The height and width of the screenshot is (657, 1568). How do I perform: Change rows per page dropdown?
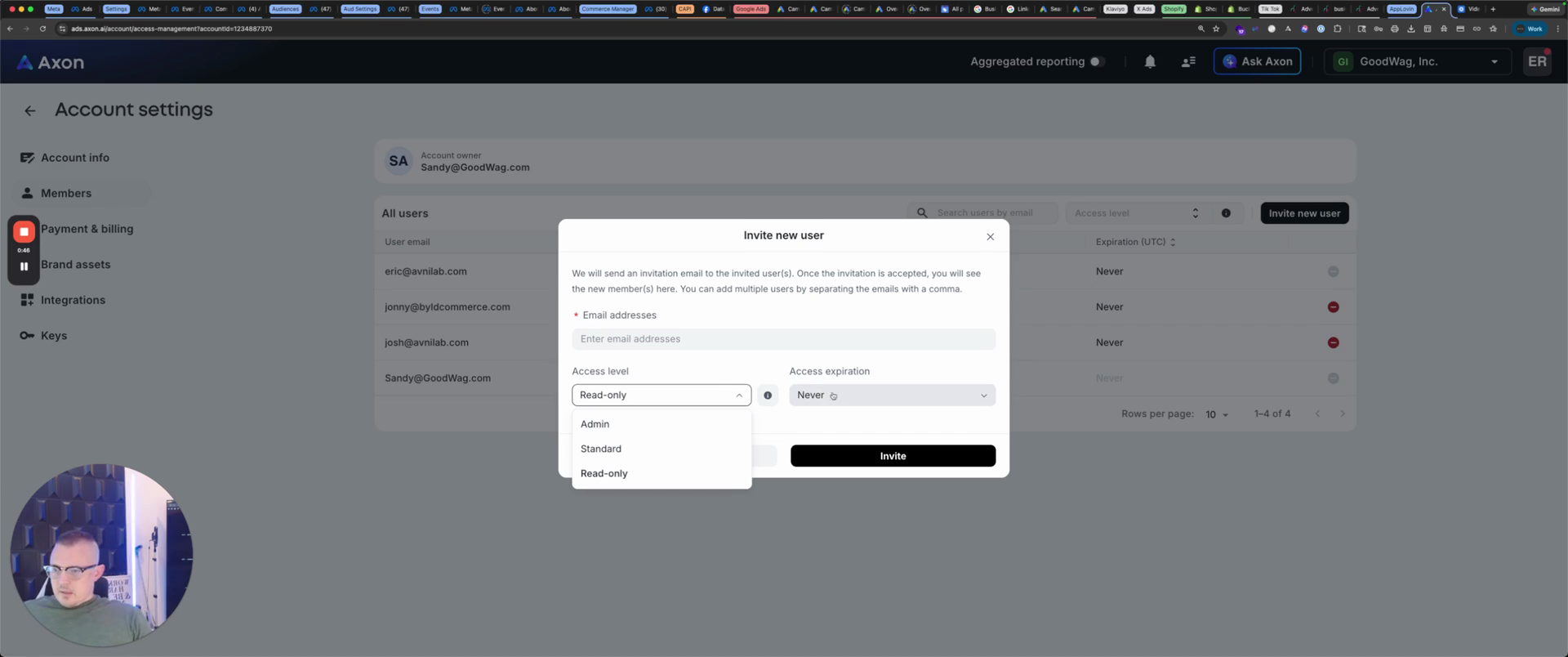point(1216,414)
